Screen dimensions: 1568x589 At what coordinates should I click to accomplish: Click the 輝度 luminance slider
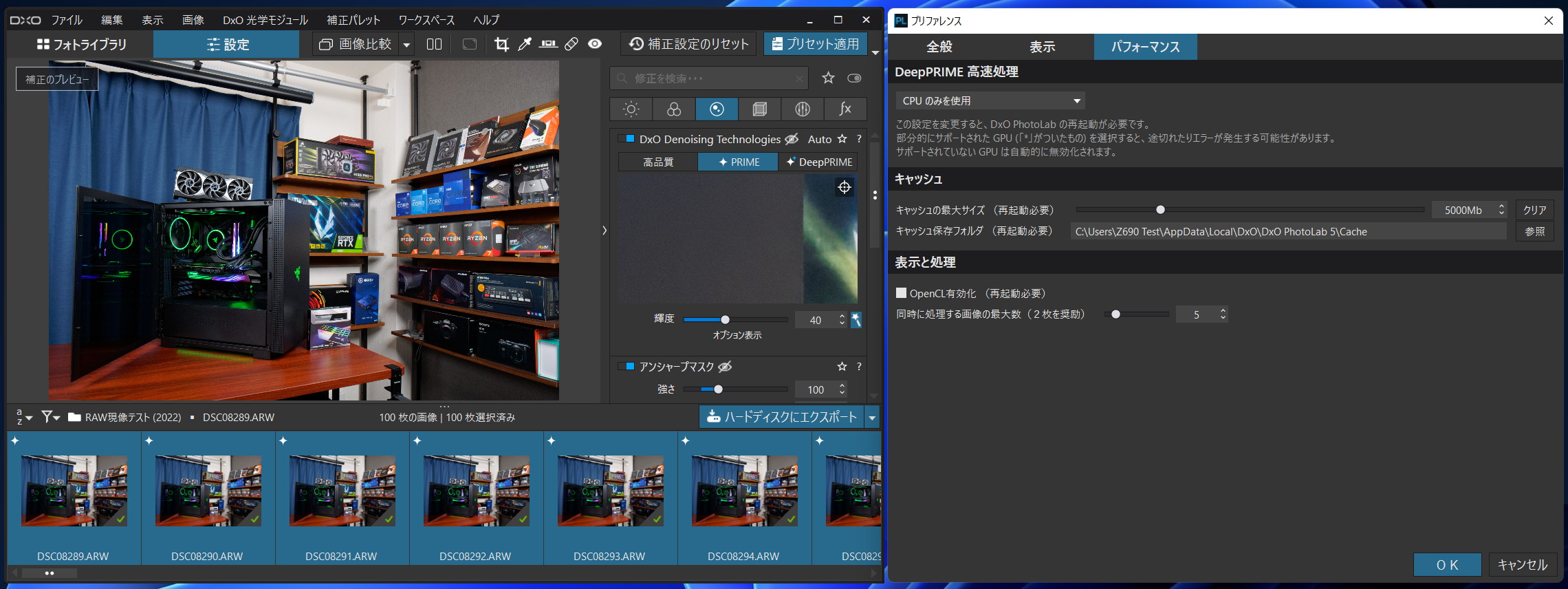coord(736,320)
